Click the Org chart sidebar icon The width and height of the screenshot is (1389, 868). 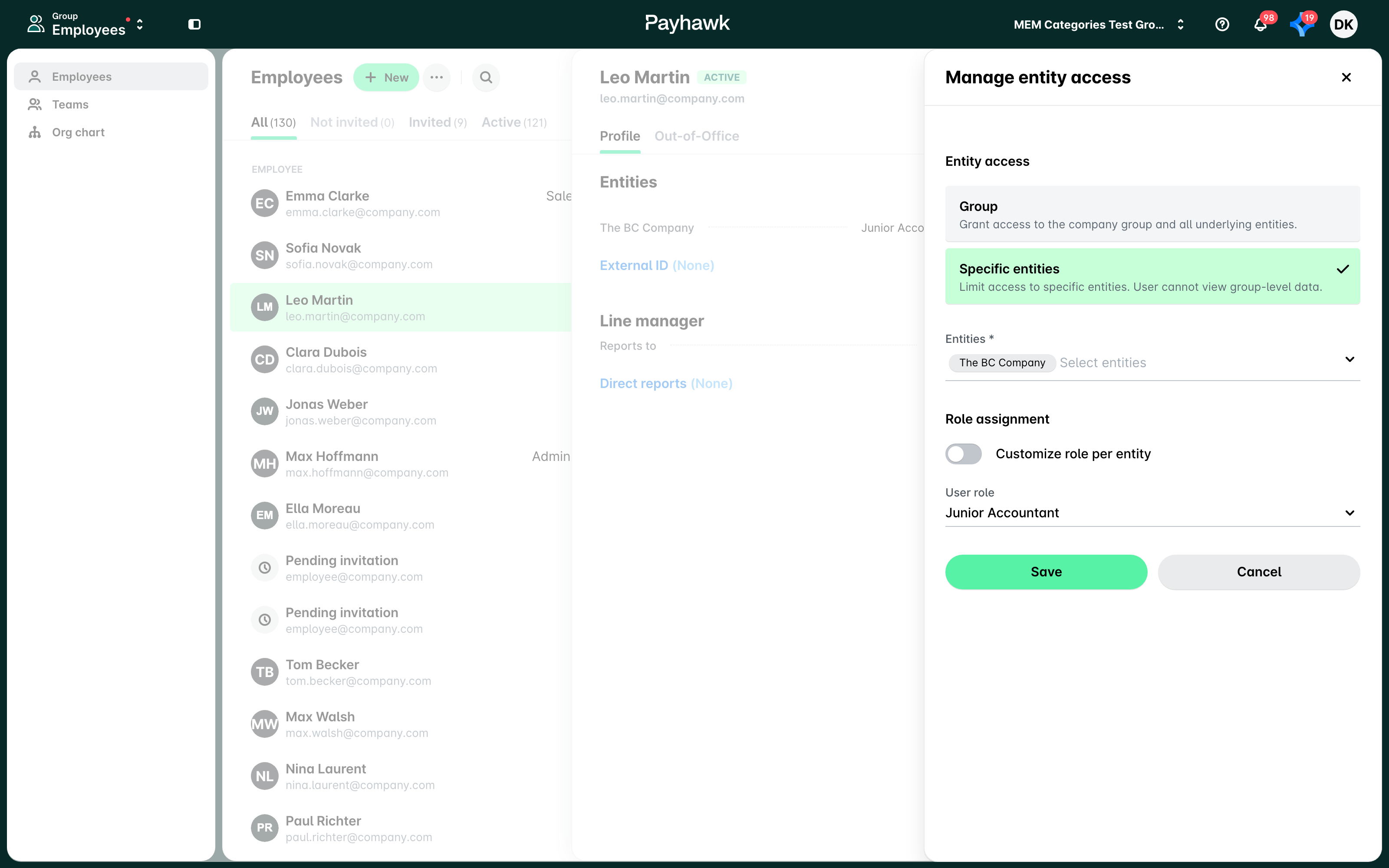point(35,132)
